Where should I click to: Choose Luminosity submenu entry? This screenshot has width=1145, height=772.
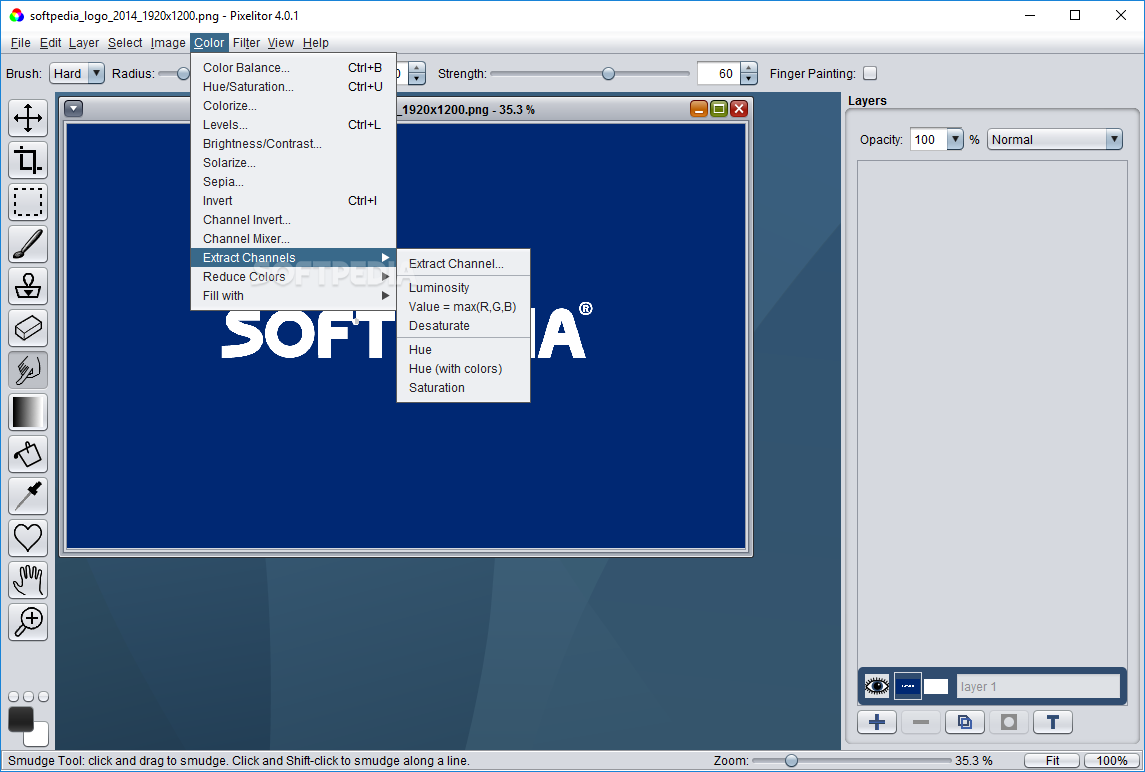pyautogui.click(x=463, y=288)
